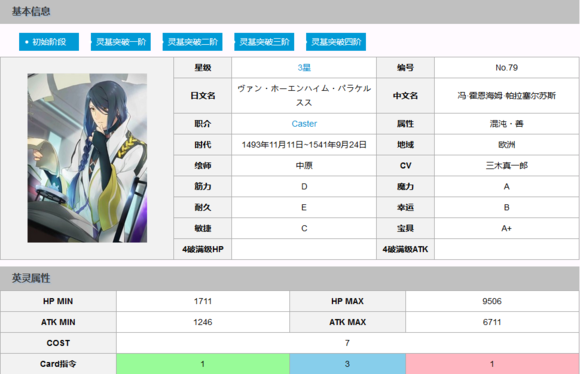
Task: Click the COST value 7 cell
Action: (x=347, y=343)
